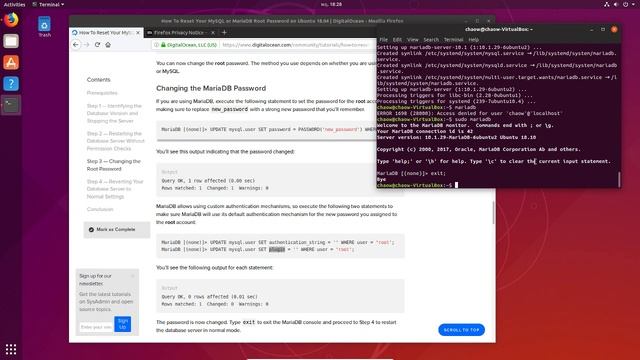Open the Trash desktop icon

pyautogui.click(x=44, y=27)
